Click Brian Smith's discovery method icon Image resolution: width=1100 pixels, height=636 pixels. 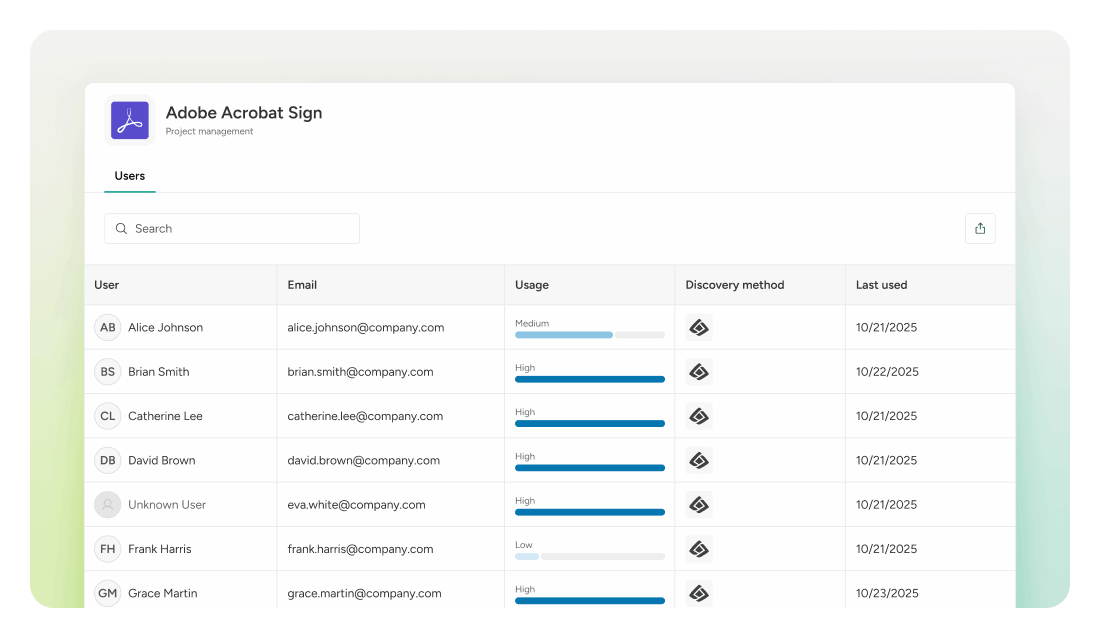coord(699,372)
